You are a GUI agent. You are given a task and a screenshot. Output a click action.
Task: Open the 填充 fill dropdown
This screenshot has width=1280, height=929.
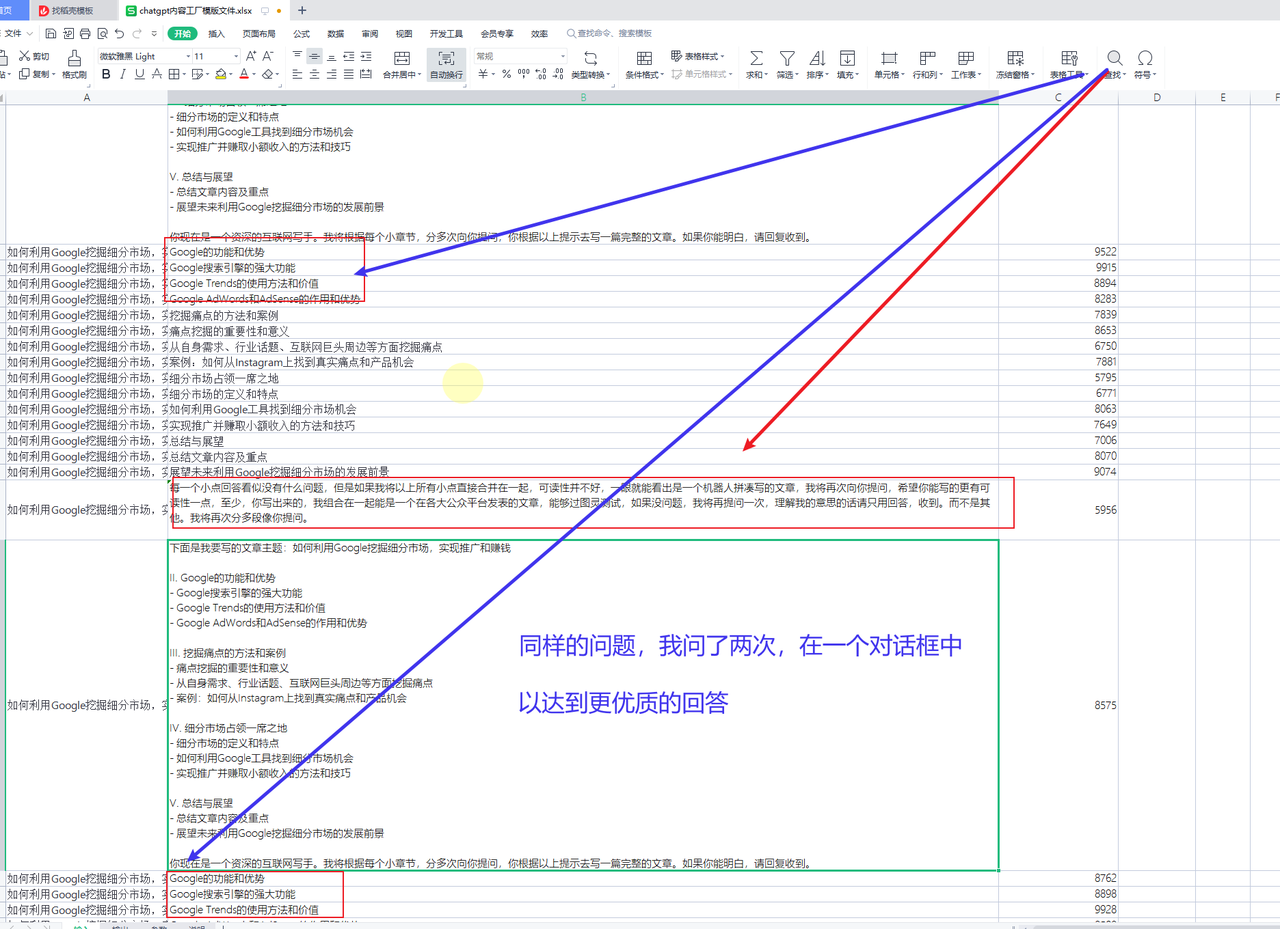coord(847,66)
